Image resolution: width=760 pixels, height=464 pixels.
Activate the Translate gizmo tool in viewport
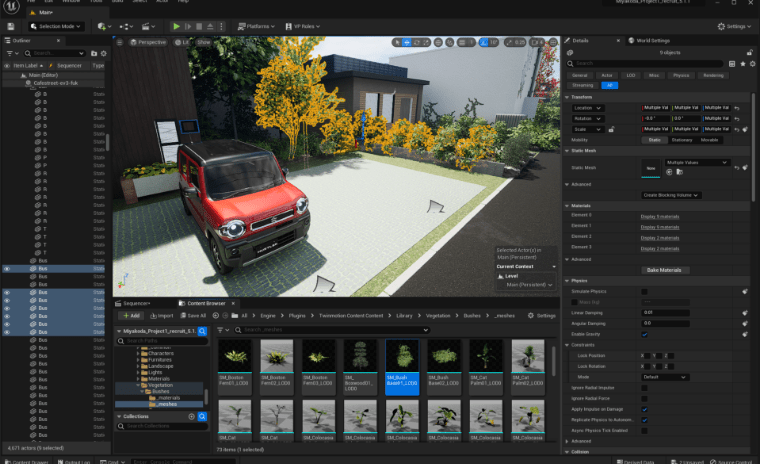point(407,43)
